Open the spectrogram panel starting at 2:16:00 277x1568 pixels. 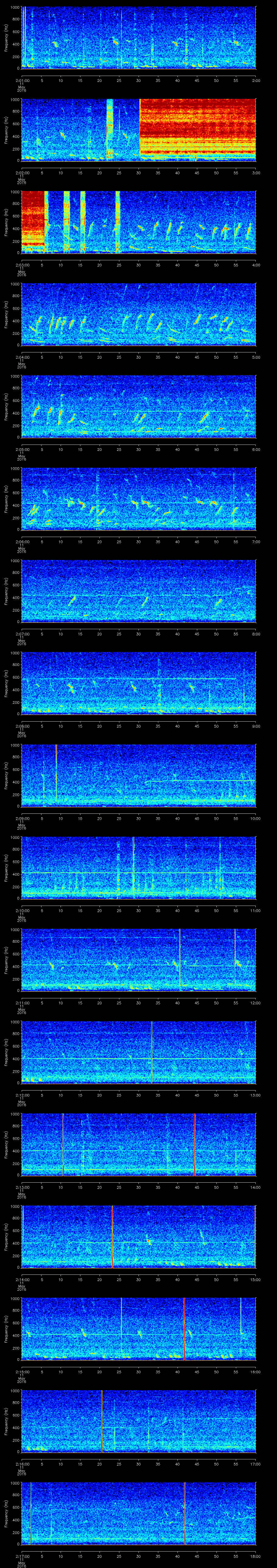(139, 1421)
